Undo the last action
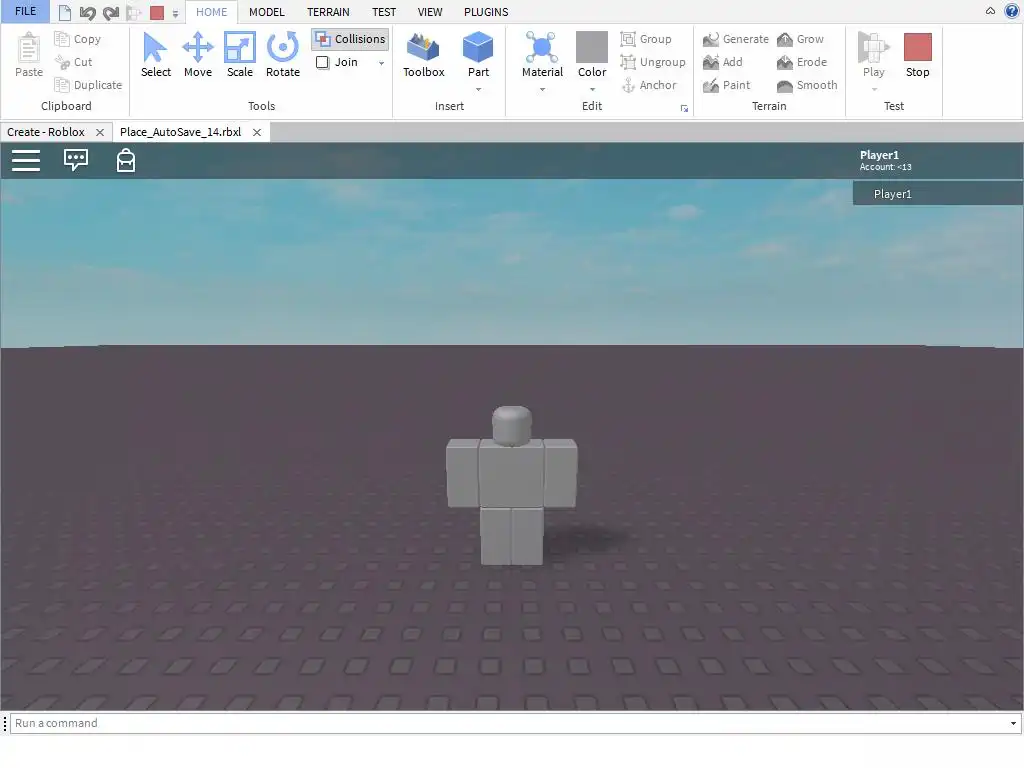 click(x=88, y=12)
